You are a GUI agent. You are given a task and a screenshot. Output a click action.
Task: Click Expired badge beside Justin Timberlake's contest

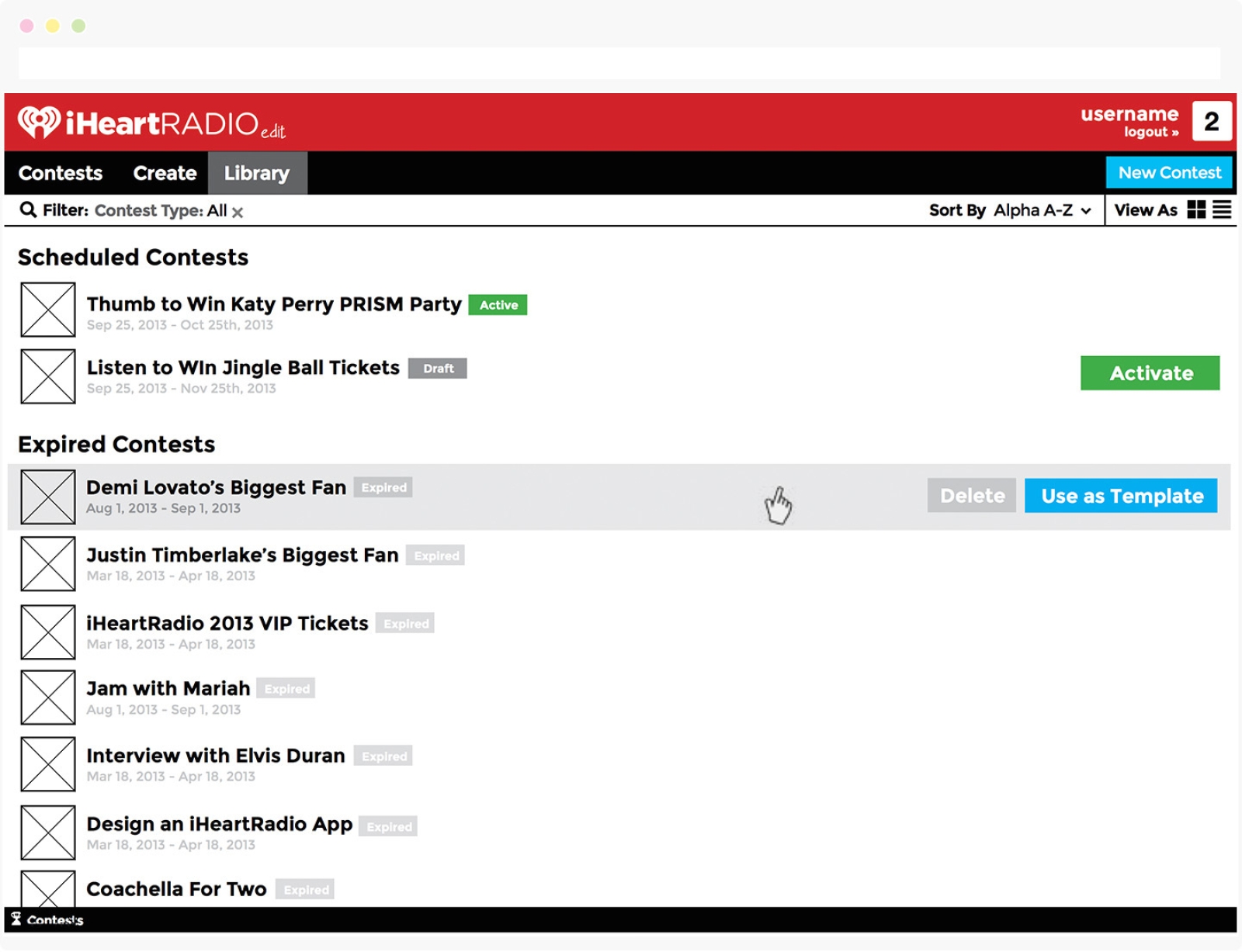[435, 556]
